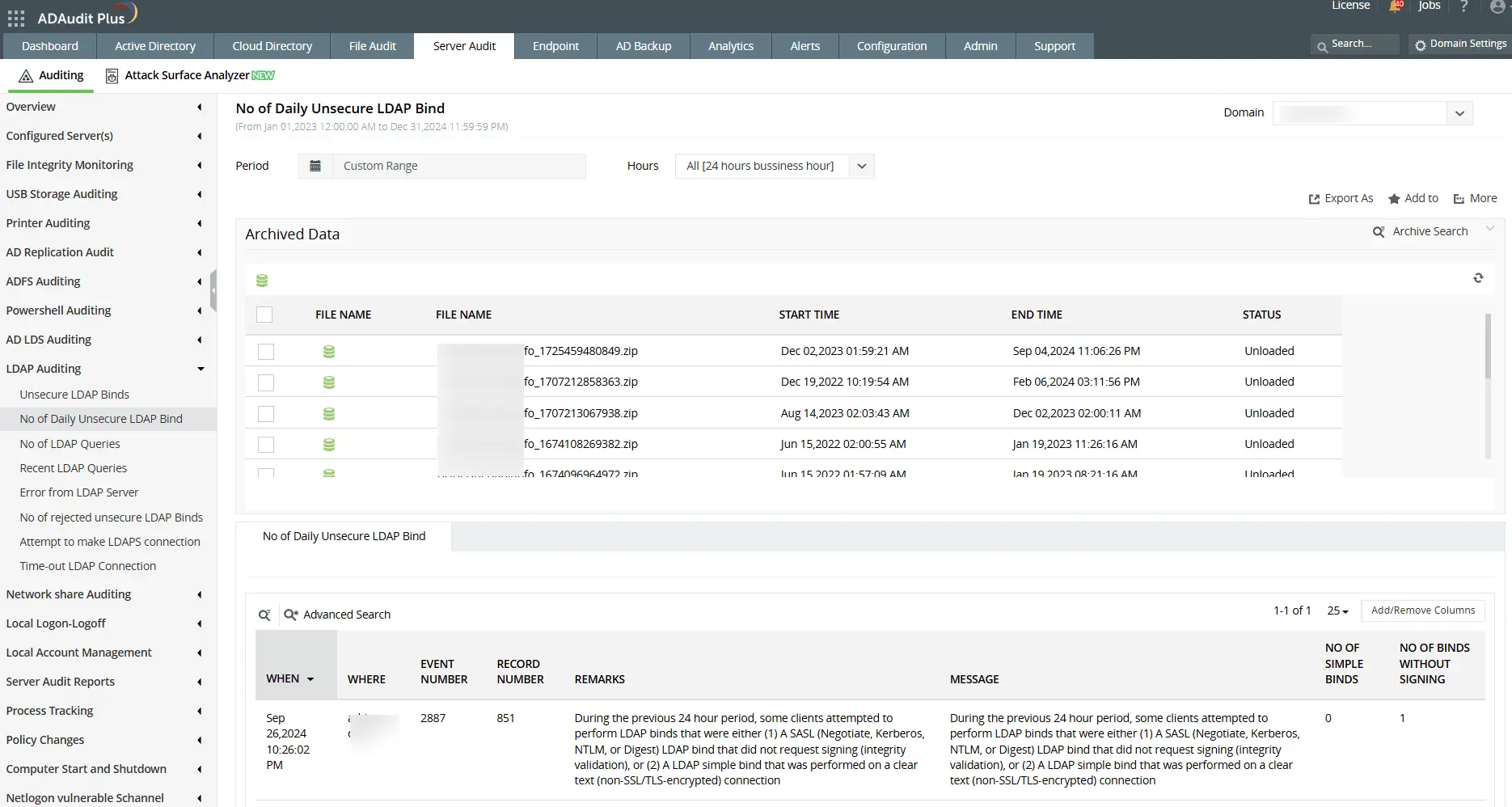
Task: Open the Period calendar date picker
Action: click(x=315, y=166)
